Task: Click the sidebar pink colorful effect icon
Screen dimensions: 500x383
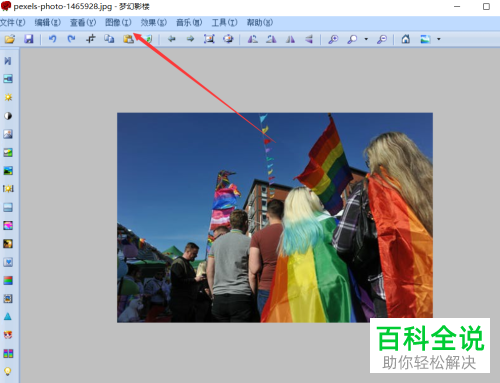Action: coord(8,225)
